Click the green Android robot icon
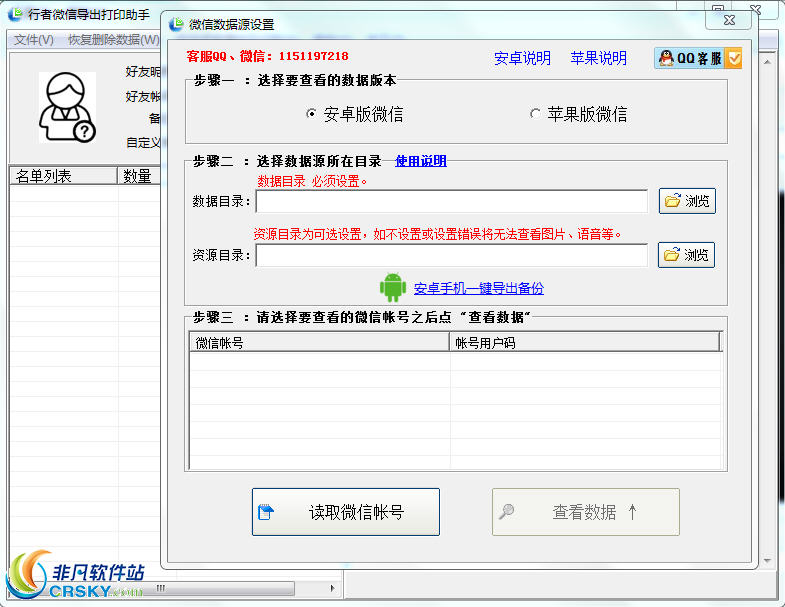Screen dimensions: 785x607 click(x=393, y=287)
